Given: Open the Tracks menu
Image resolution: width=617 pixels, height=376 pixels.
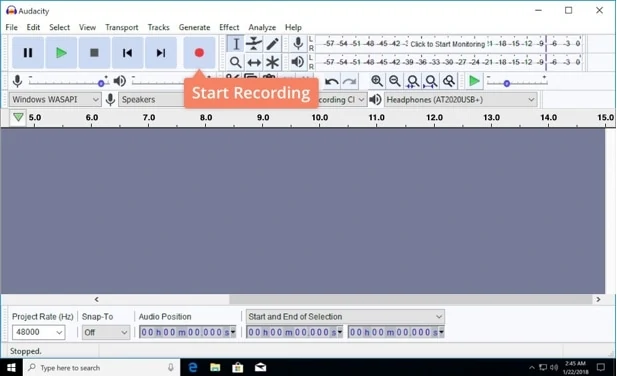Looking at the screenshot, I should pyautogui.click(x=159, y=27).
